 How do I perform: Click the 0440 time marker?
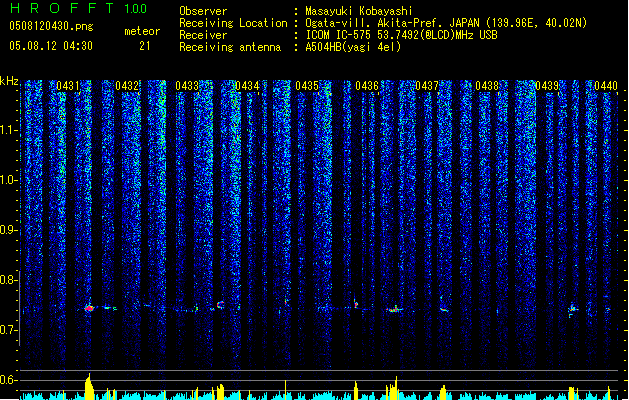(x=606, y=86)
